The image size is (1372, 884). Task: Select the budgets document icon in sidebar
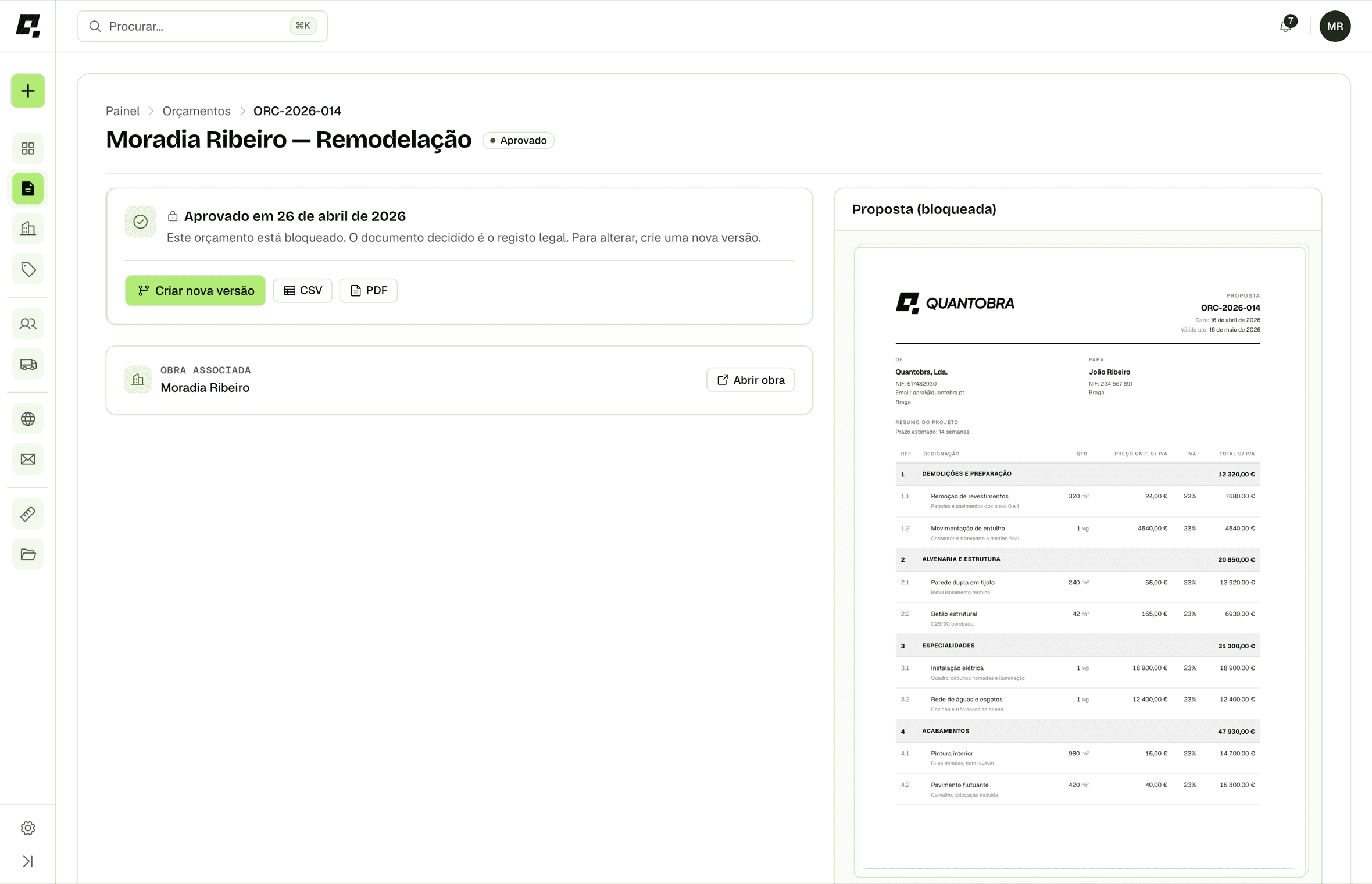tap(28, 188)
